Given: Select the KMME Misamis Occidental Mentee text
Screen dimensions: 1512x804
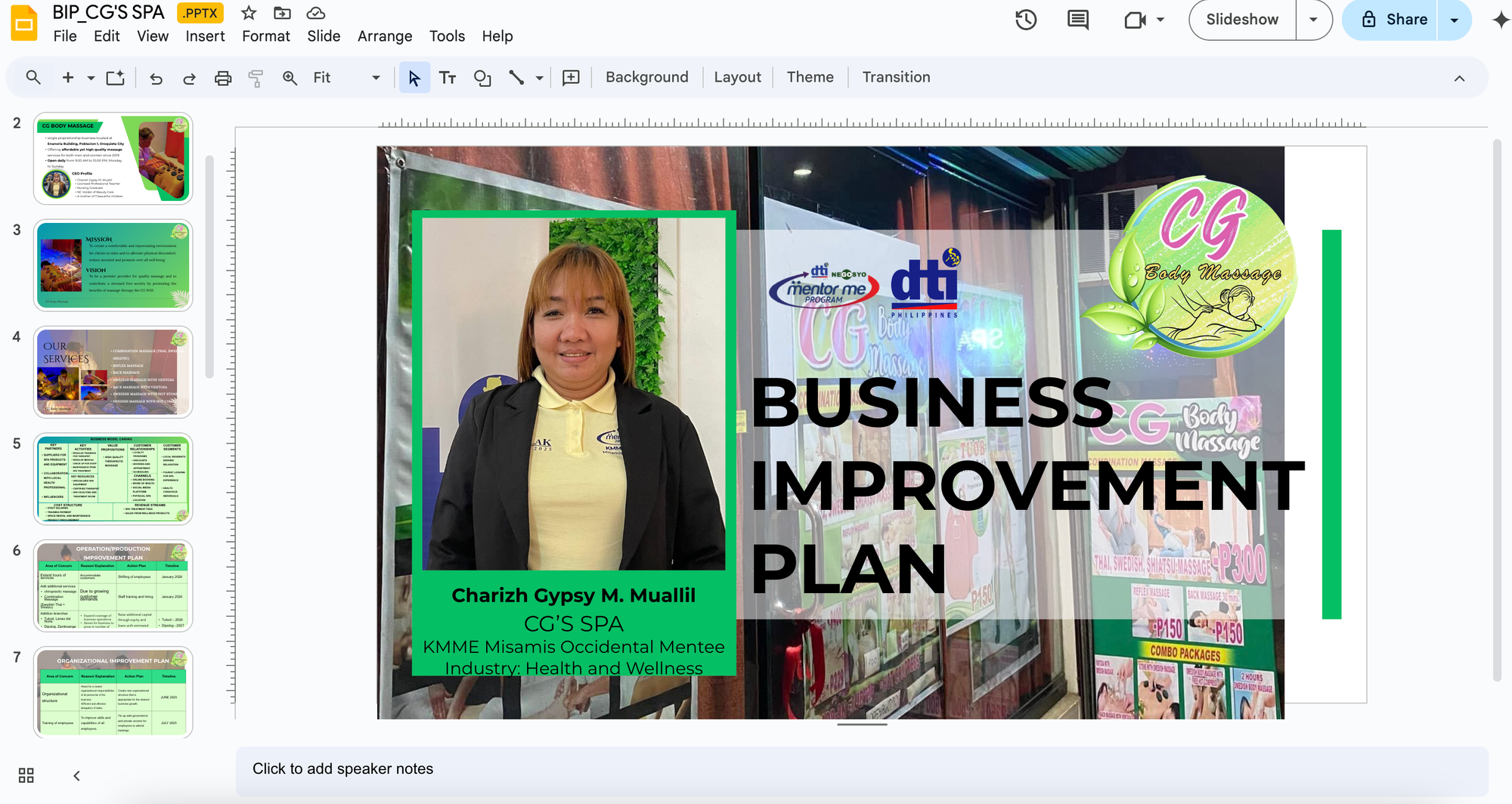Looking at the screenshot, I should [x=573, y=647].
